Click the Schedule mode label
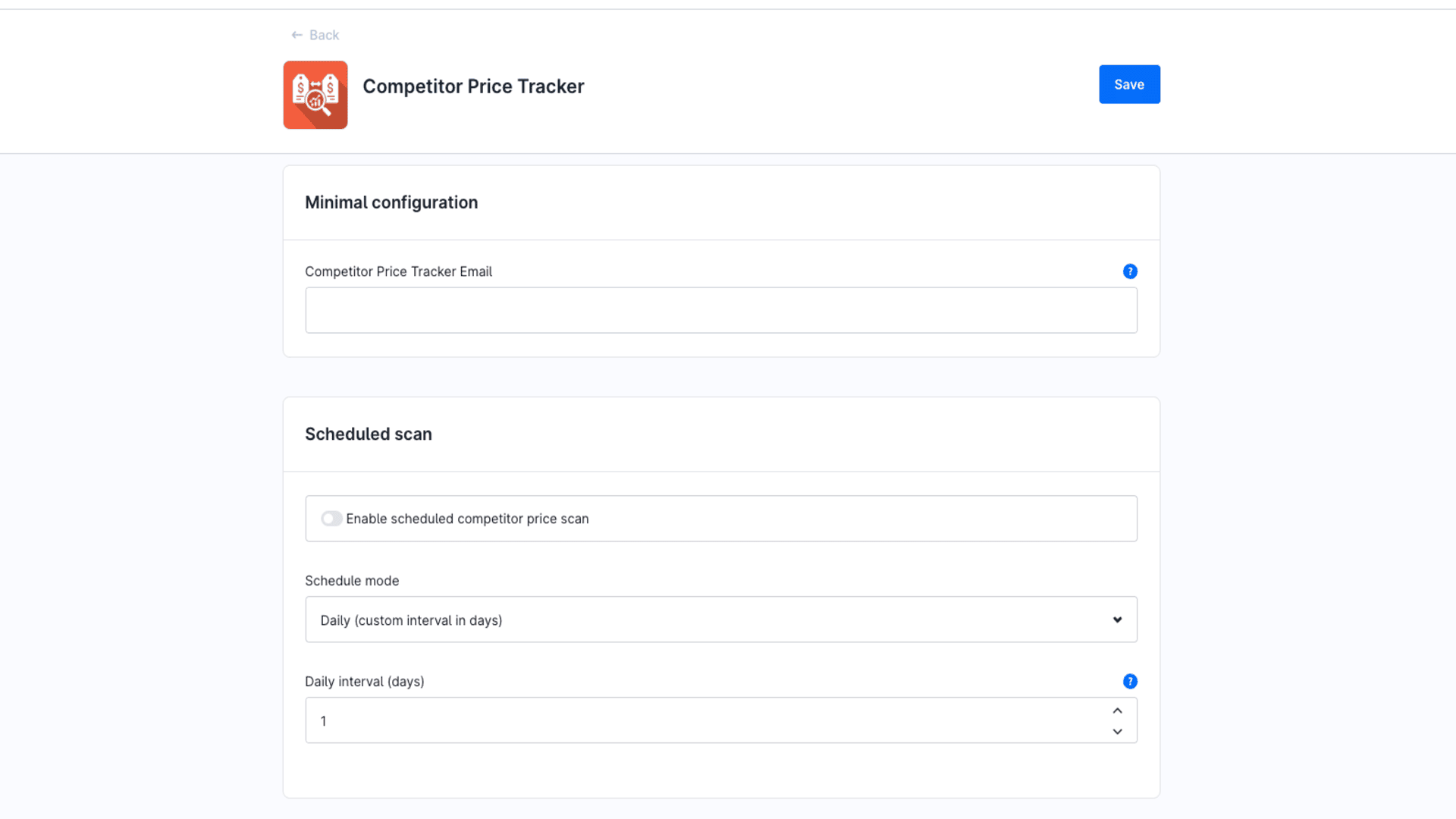 click(352, 581)
